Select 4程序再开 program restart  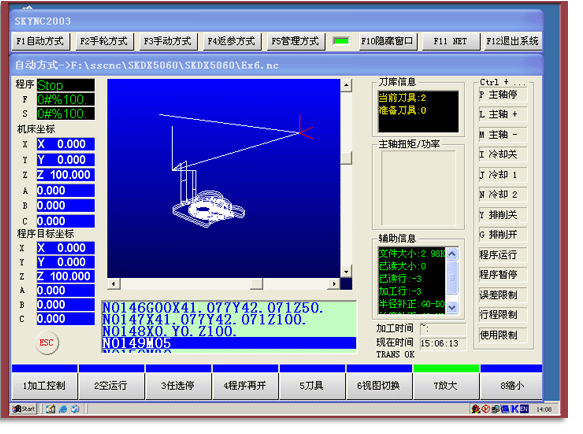point(245,386)
